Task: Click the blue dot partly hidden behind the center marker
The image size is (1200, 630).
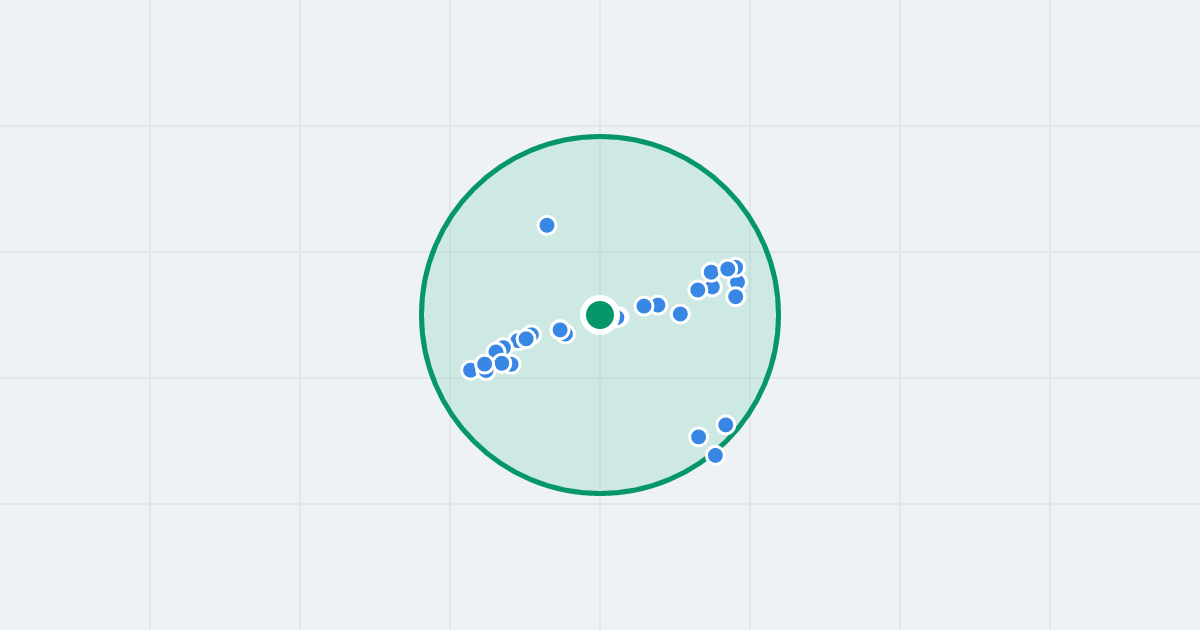Action: [617, 317]
